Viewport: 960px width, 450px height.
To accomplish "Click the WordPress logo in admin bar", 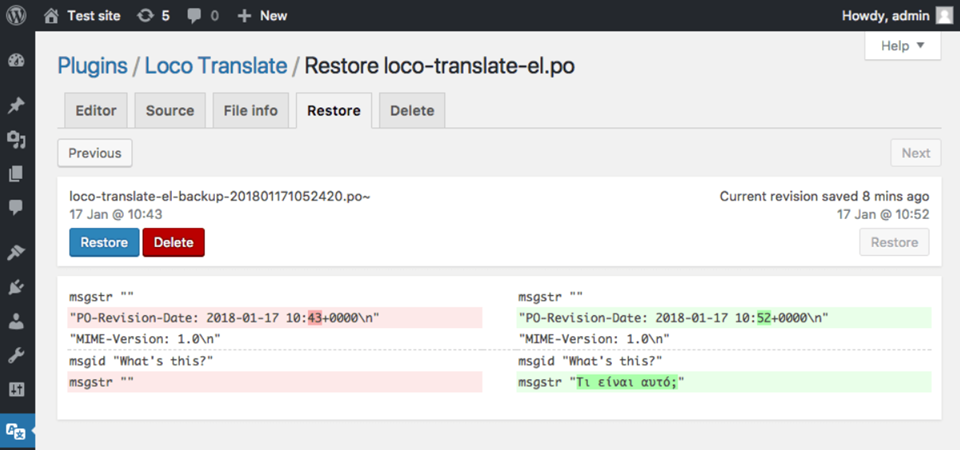I will click(16, 15).
